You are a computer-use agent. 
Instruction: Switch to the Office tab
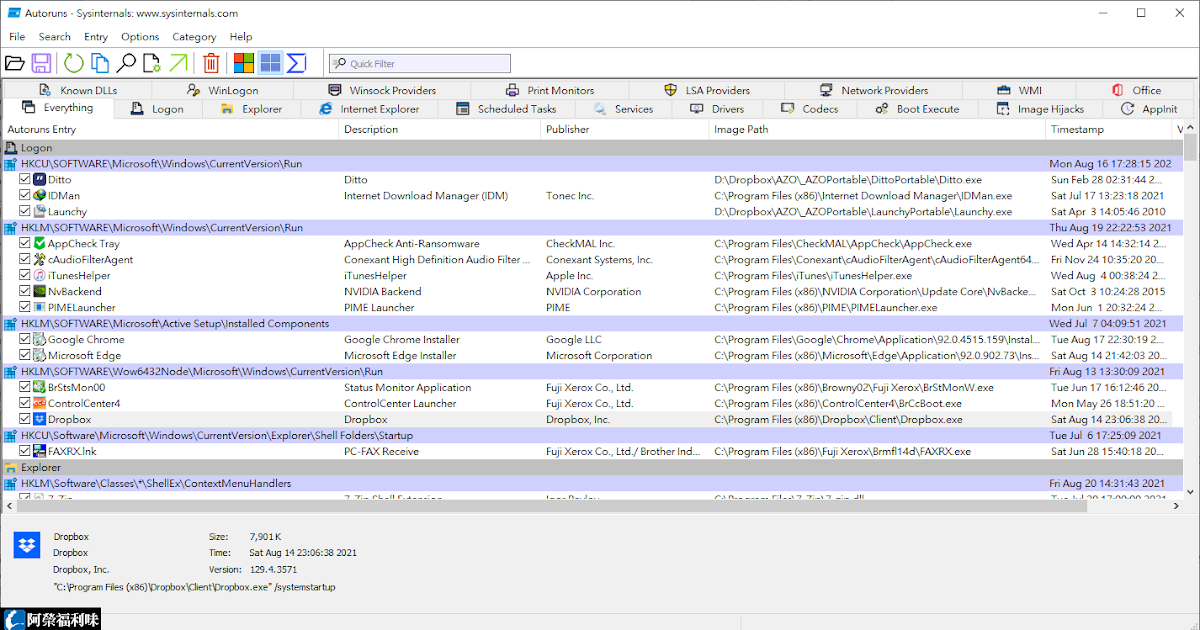click(x=1135, y=90)
